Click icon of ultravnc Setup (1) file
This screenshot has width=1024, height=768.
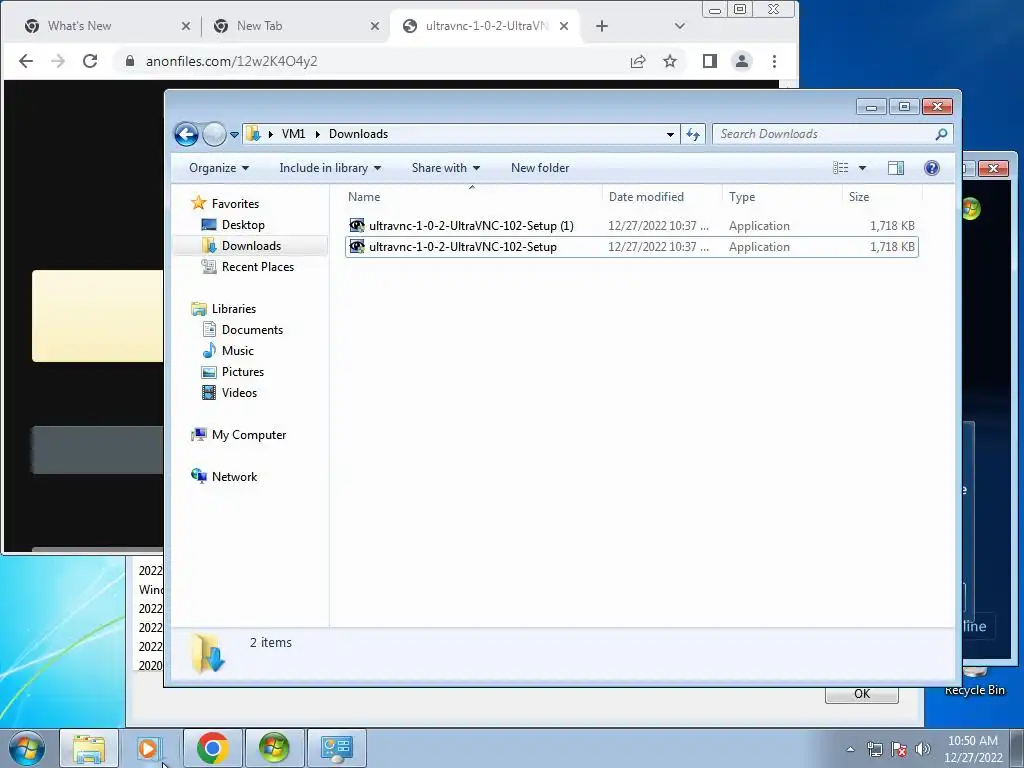[357, 226]
